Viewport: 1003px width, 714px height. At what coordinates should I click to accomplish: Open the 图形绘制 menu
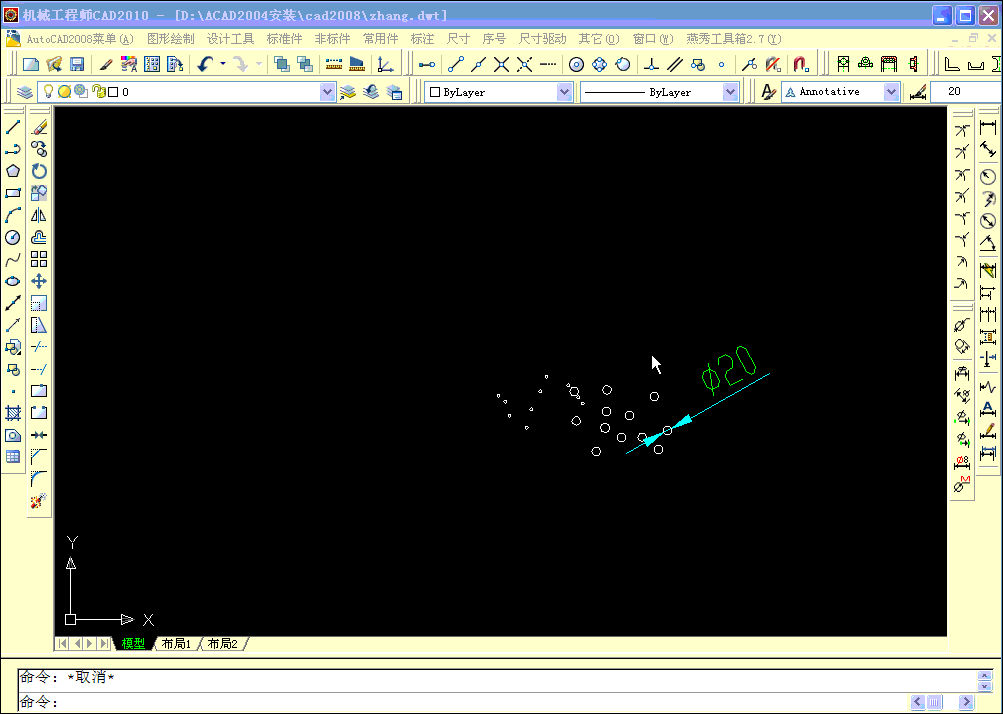point(171,39)
